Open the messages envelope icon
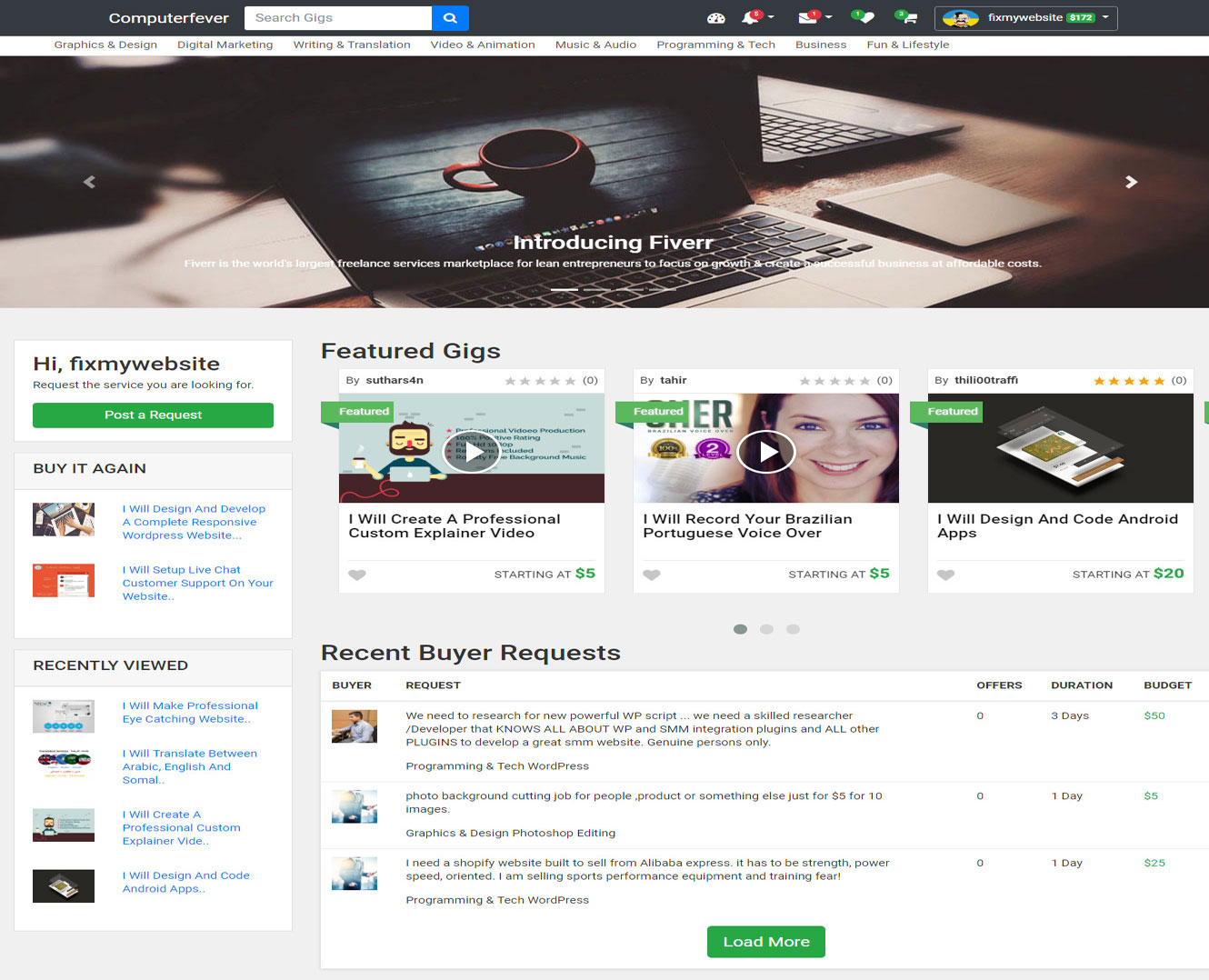The image size is (1209, 980). point(807,17)
